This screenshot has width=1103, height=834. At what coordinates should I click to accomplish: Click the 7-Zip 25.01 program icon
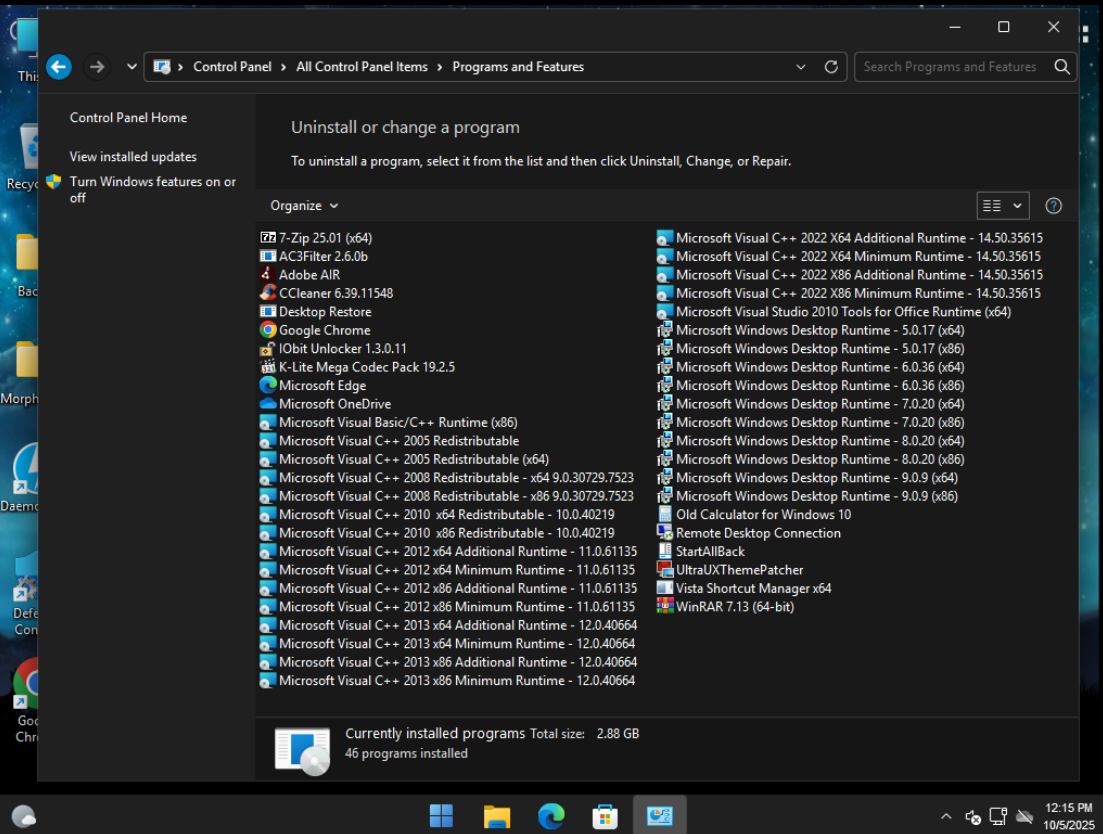tap(267, 238)
